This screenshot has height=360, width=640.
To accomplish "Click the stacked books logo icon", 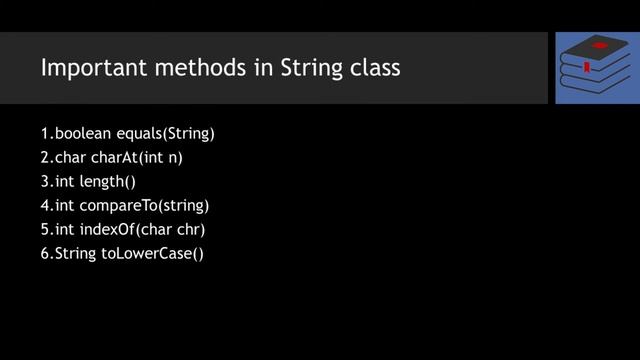I will pos(597,64).
